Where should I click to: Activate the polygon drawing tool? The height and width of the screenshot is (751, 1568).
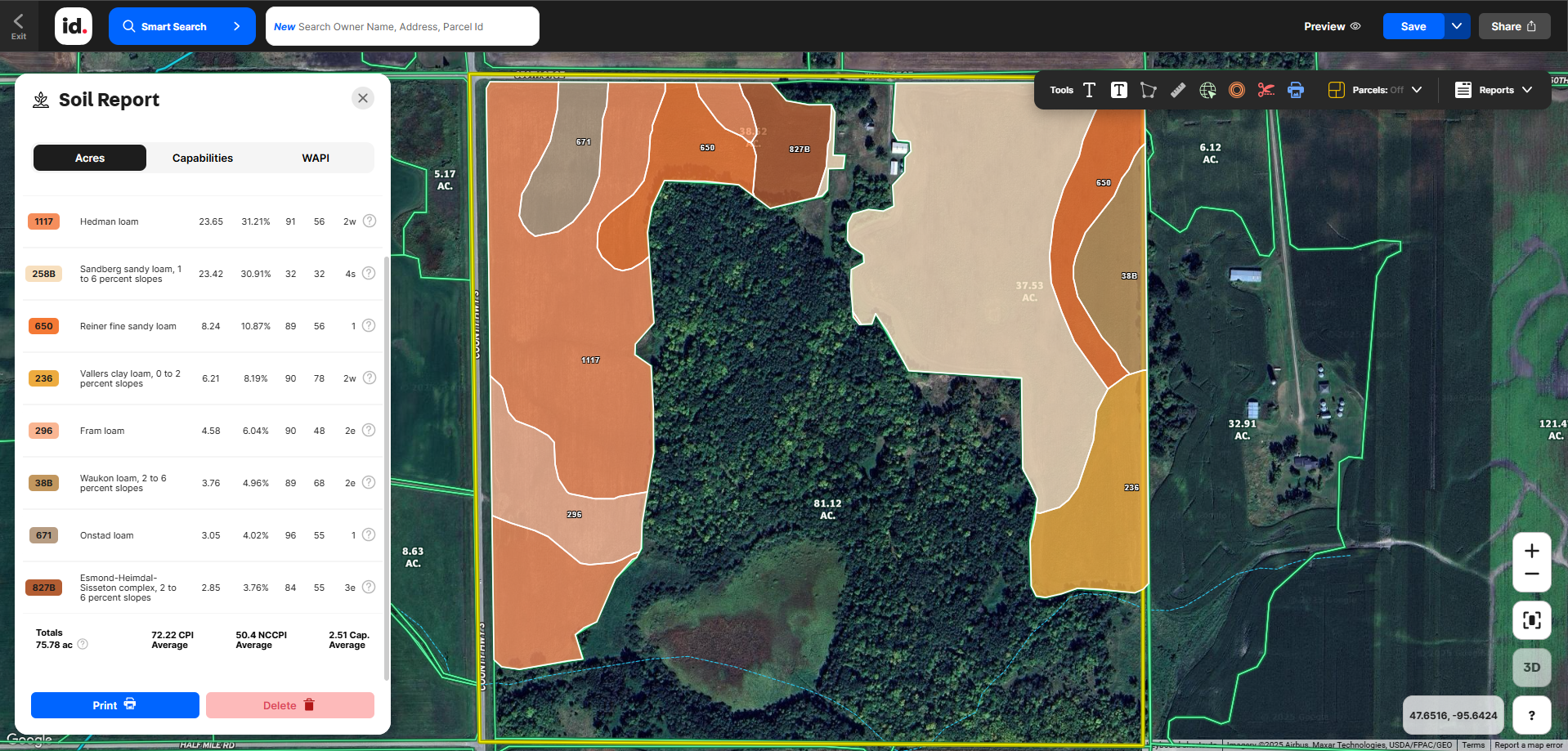tap(1149, 90)
